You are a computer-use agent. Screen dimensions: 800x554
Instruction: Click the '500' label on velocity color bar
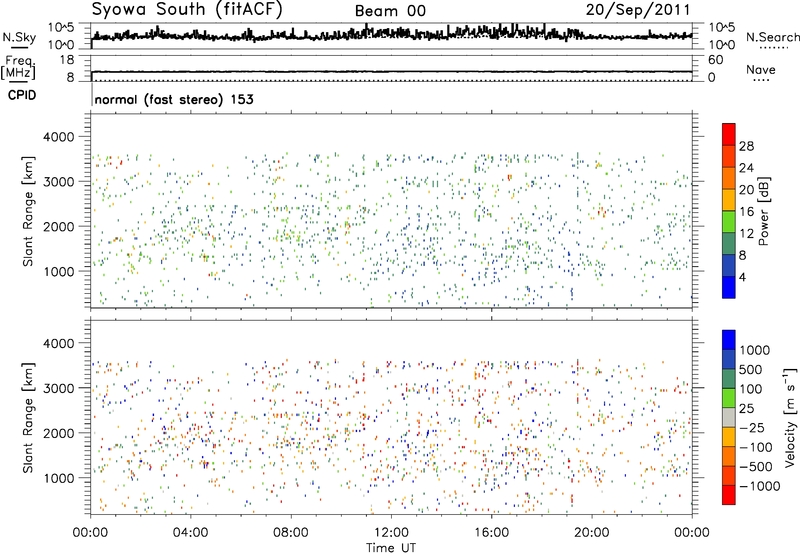pos(753,370)
